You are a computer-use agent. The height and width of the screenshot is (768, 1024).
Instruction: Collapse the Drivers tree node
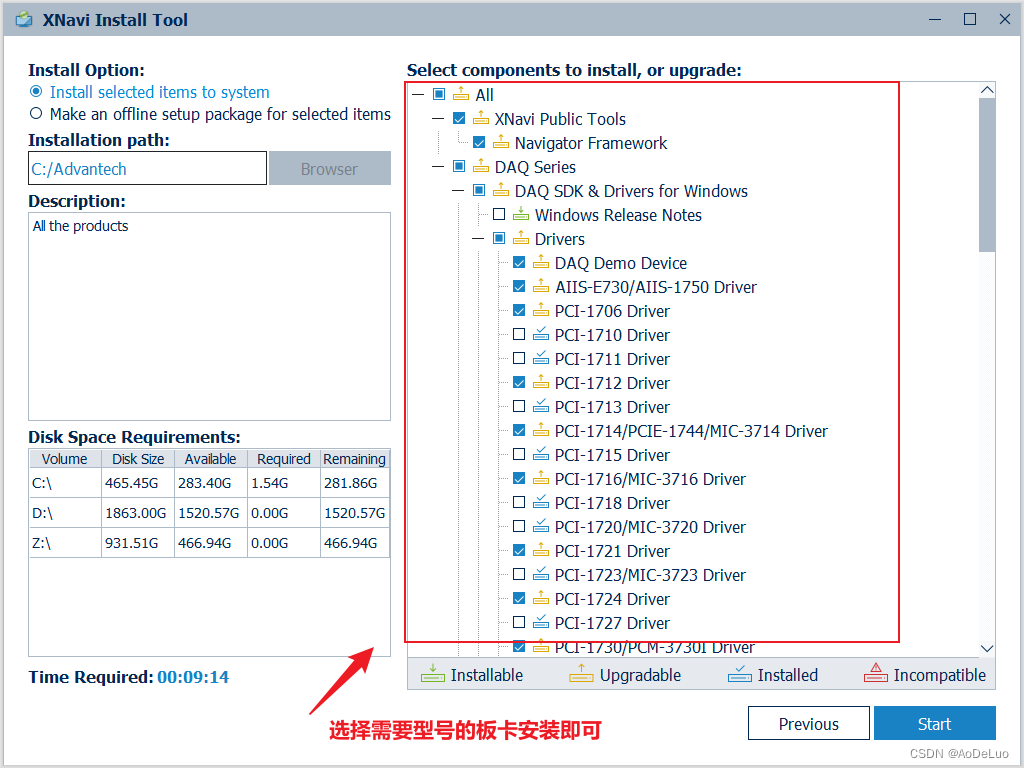click(x=478, y=238)
